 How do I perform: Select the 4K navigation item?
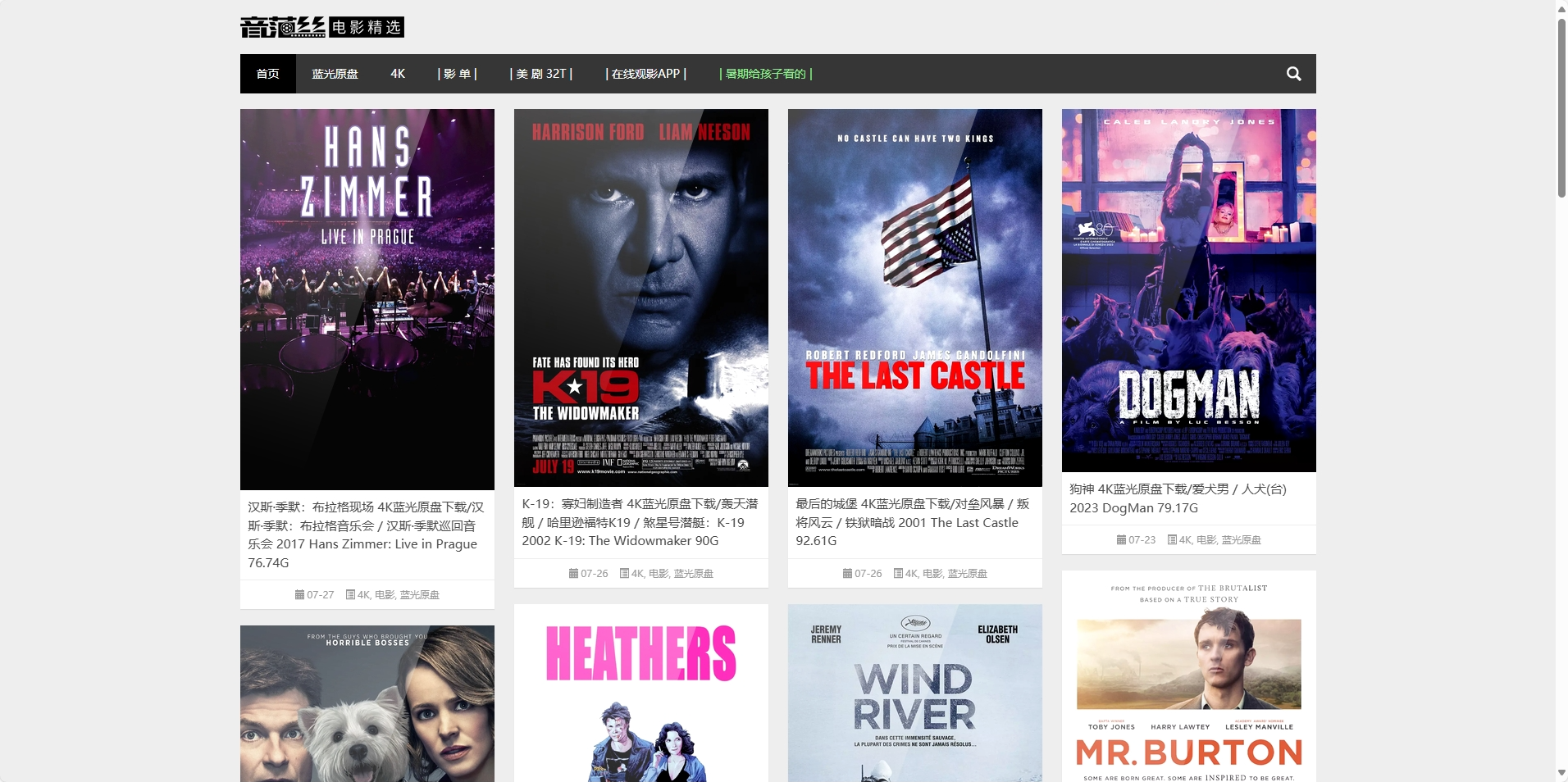(398, 74)
